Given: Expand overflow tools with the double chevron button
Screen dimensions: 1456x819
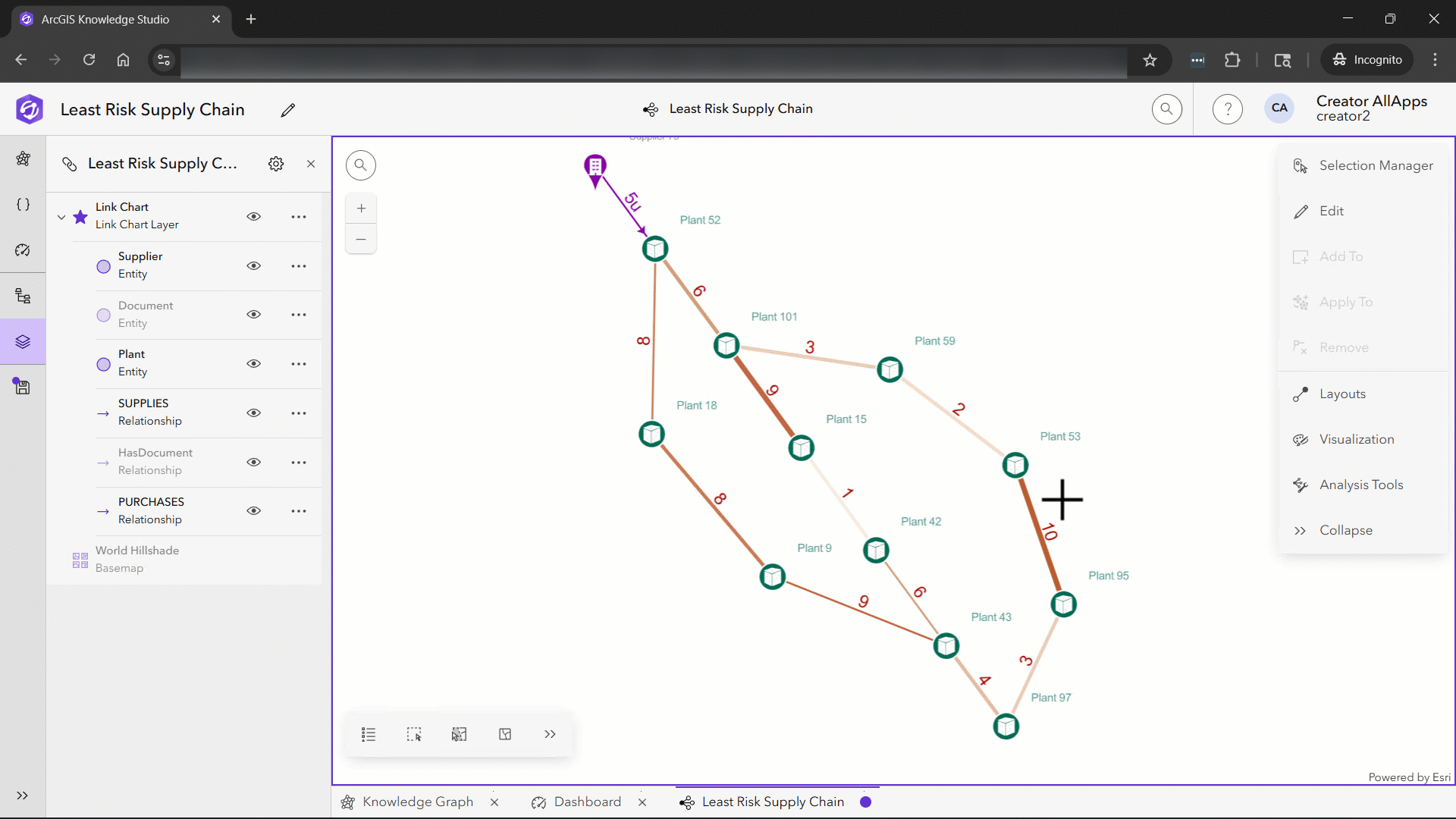Looking at the screenshot, I should coord(549,733).
